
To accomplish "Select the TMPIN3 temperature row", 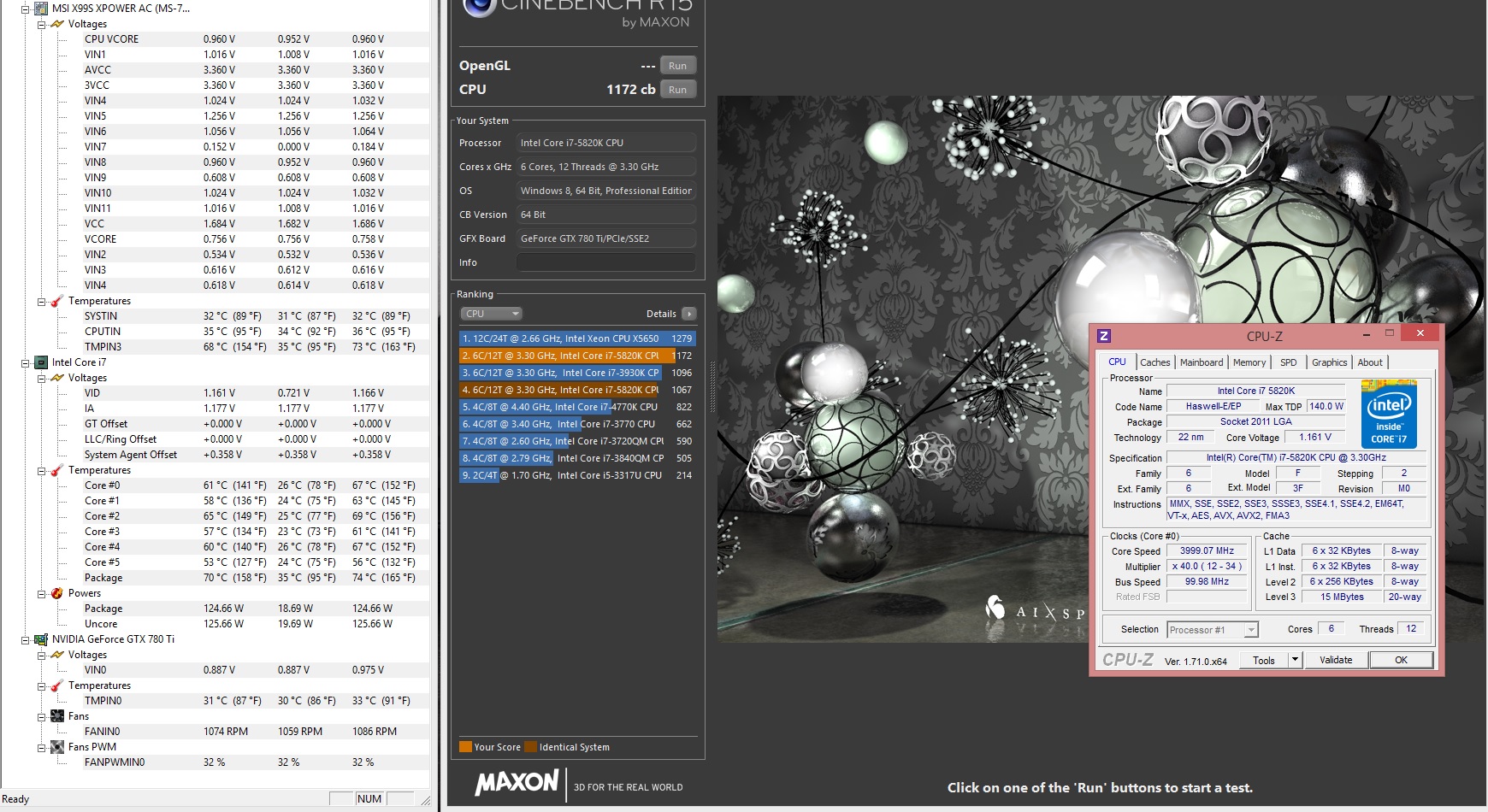I will click(255, 347).
